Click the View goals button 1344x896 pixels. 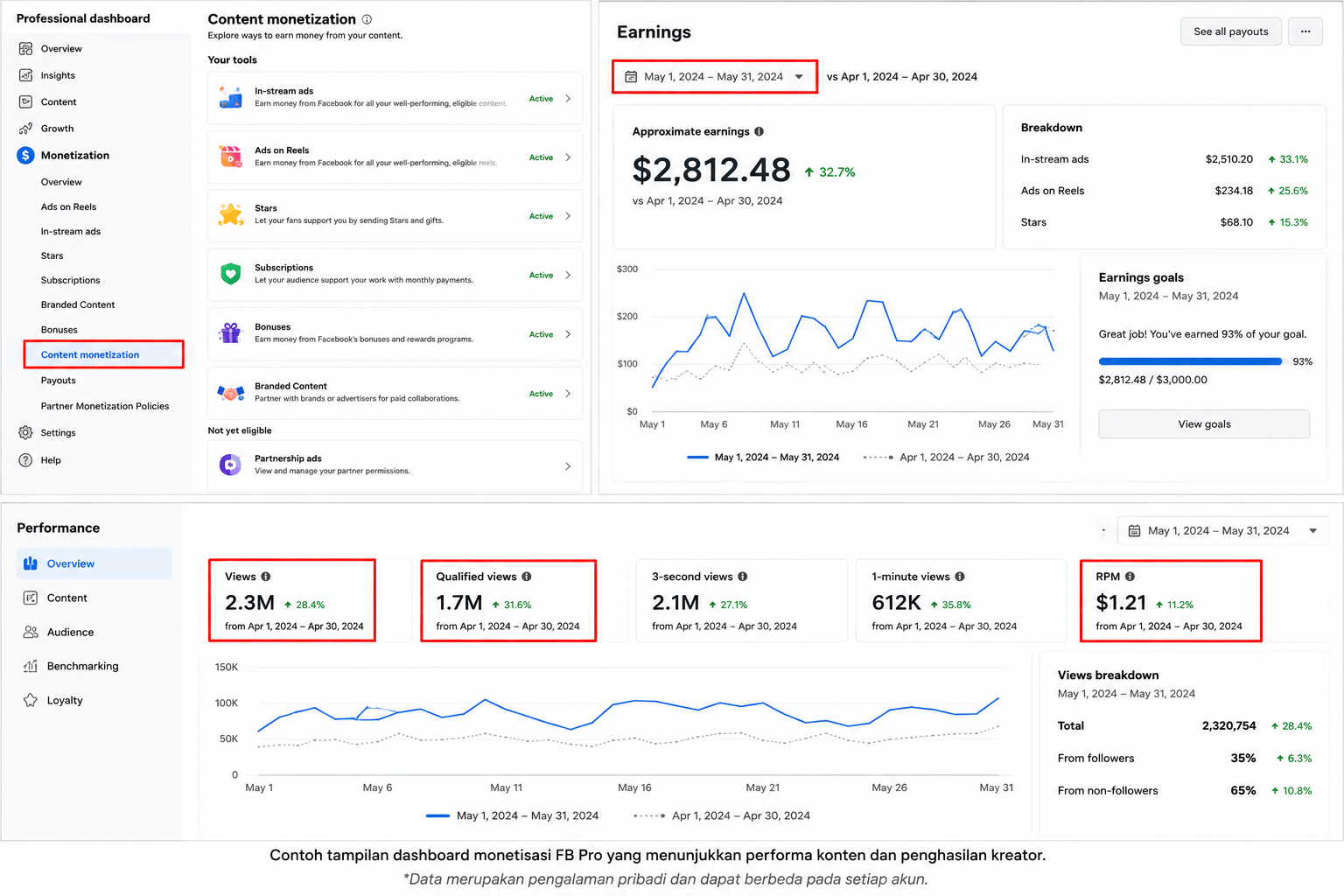(x=1204, y=424)
